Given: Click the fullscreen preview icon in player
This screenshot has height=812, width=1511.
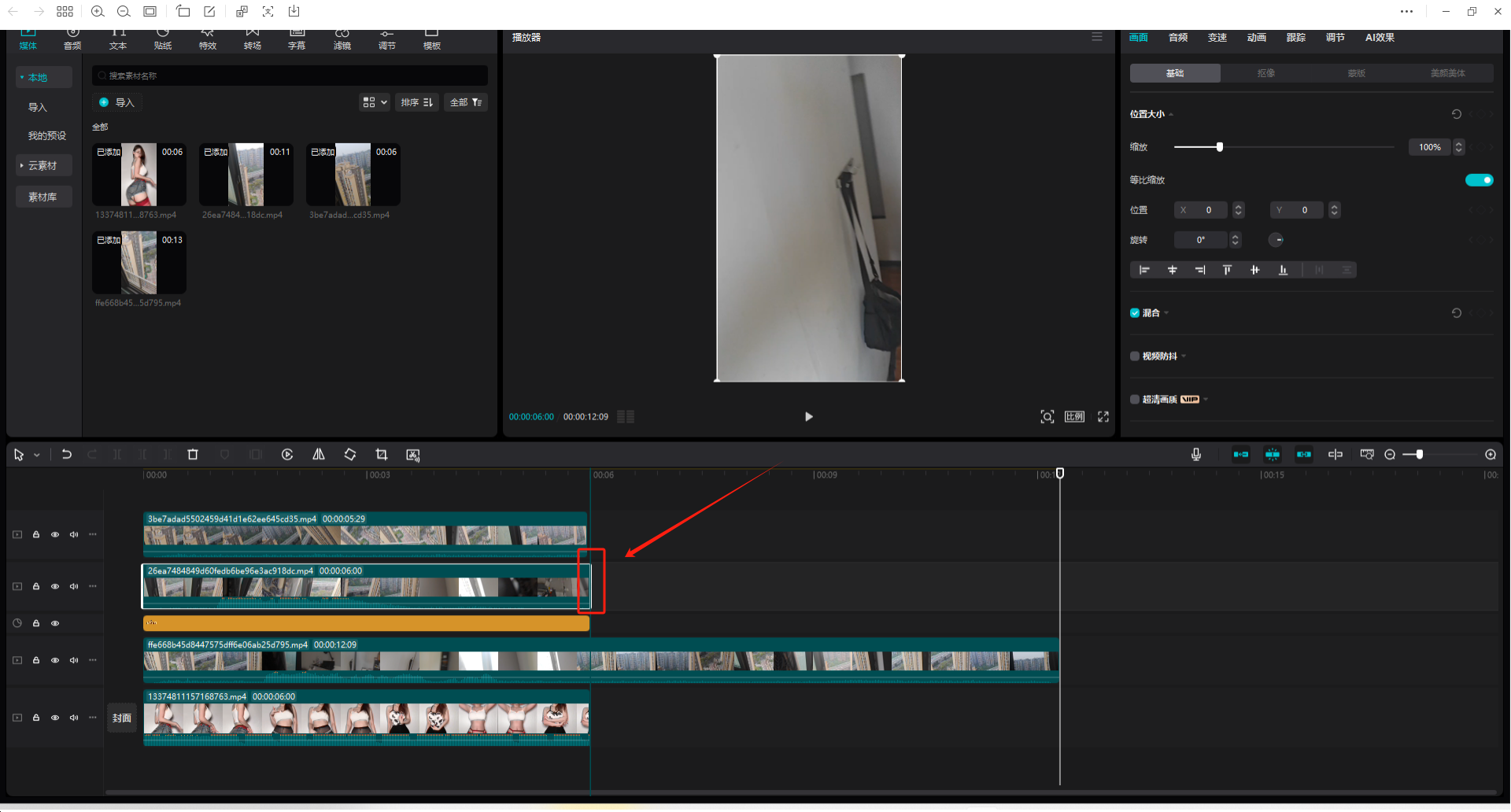Looking at the screenshot, I should pos(1103,417).
